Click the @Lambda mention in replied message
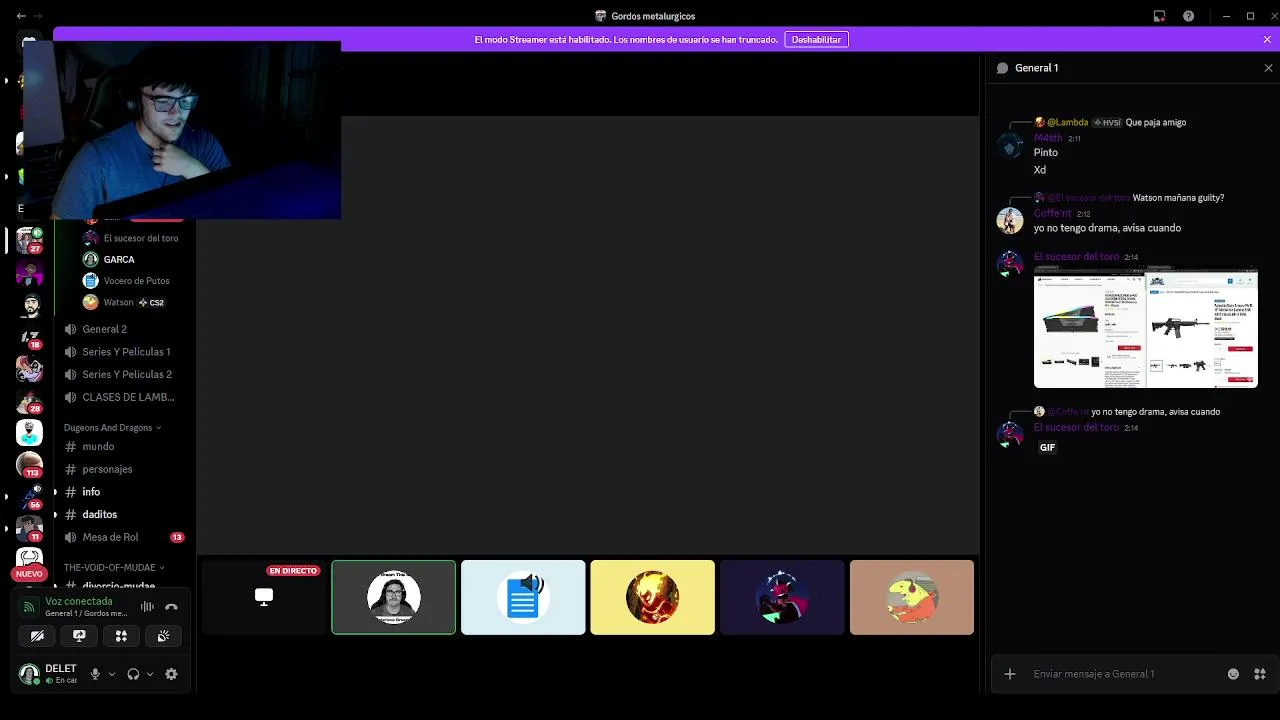 point(1067,122)
